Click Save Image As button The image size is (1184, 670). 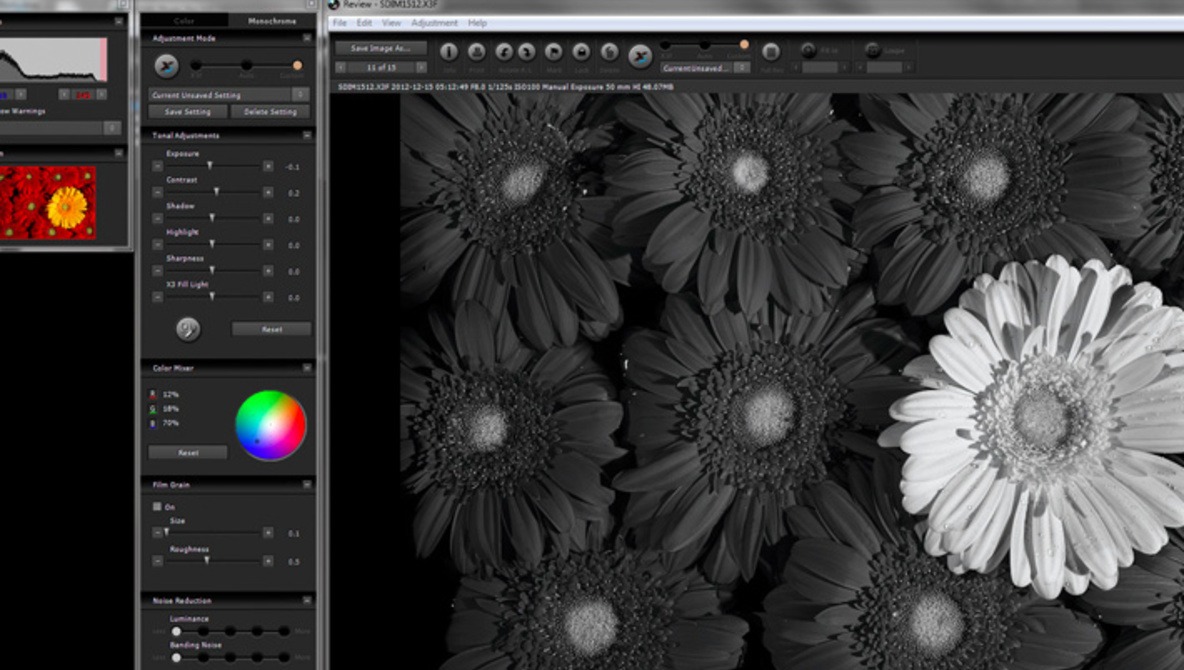coord(381,48)
